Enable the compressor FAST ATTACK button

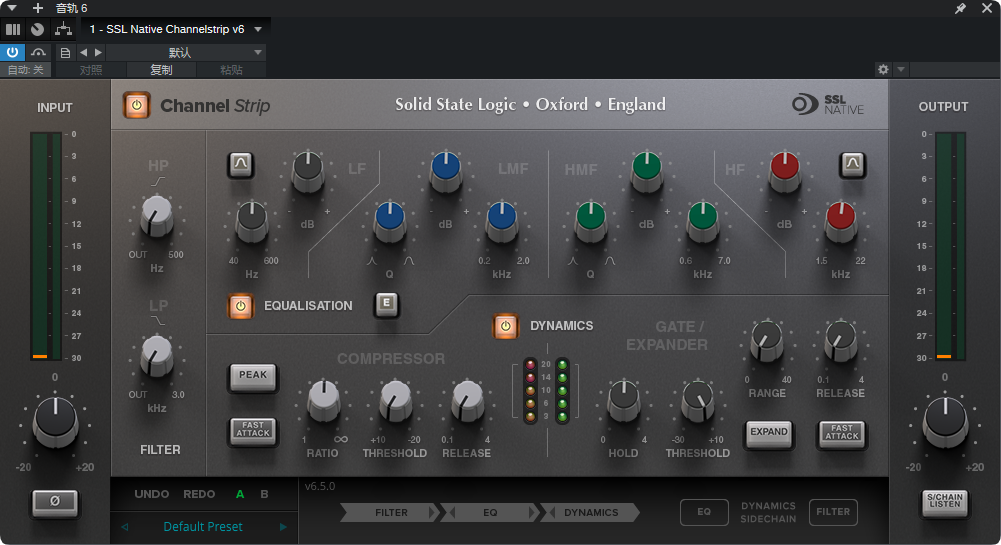tap(253, 430)
